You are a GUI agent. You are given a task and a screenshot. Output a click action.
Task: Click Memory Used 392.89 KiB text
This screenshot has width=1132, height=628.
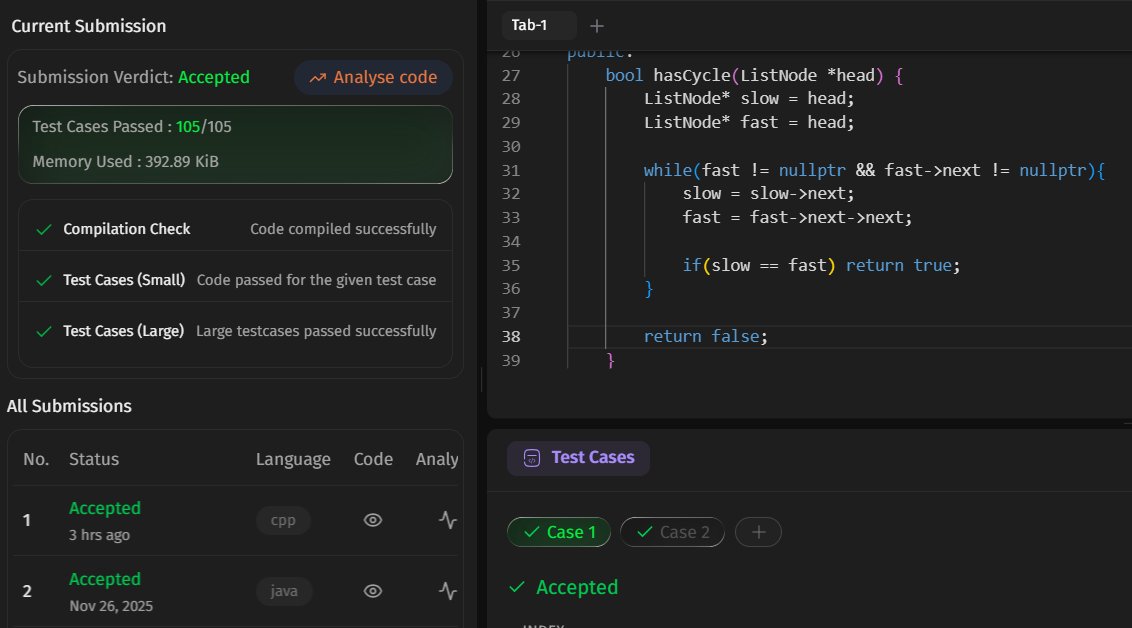pos(125,162)
